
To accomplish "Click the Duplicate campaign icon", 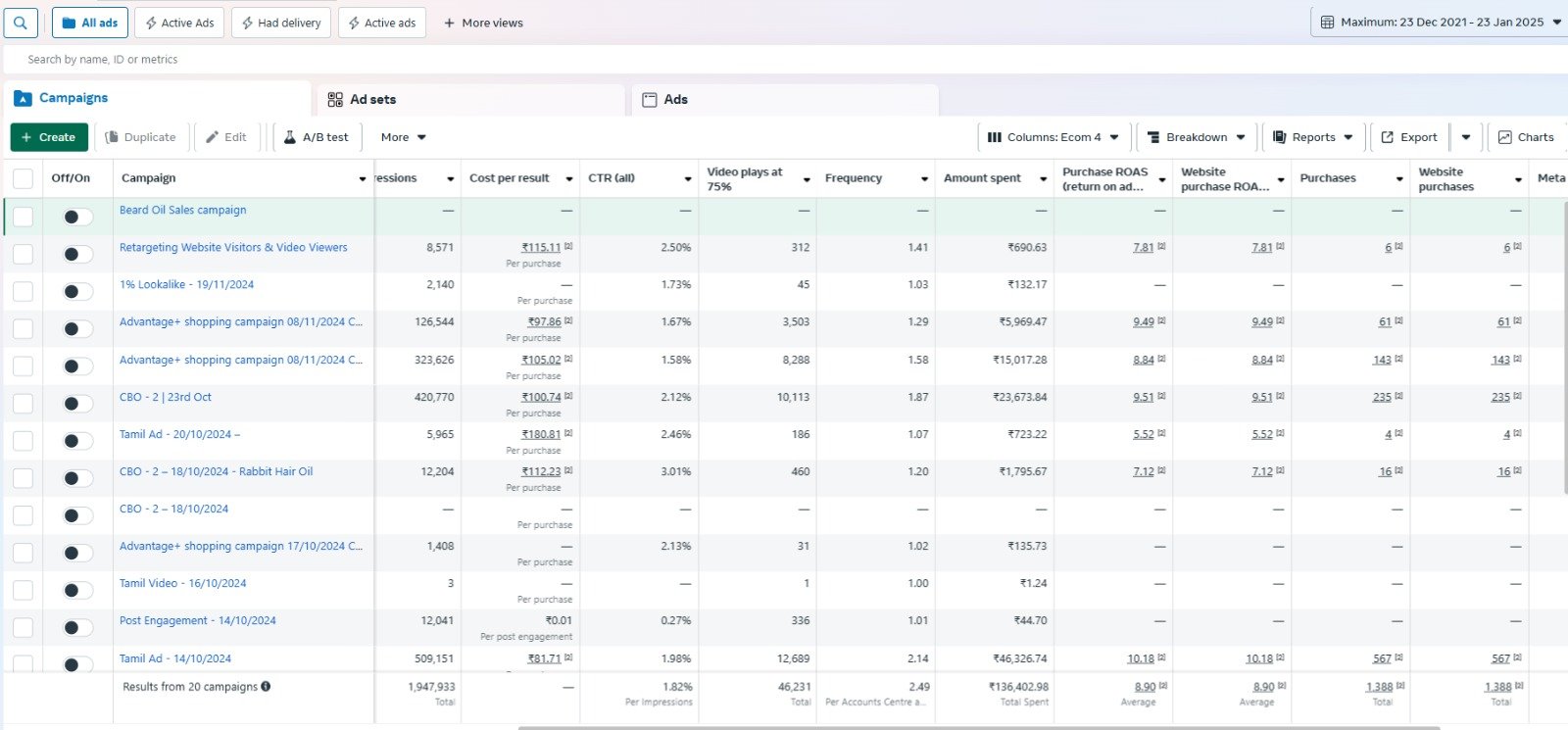I will [x=112, y=137].
